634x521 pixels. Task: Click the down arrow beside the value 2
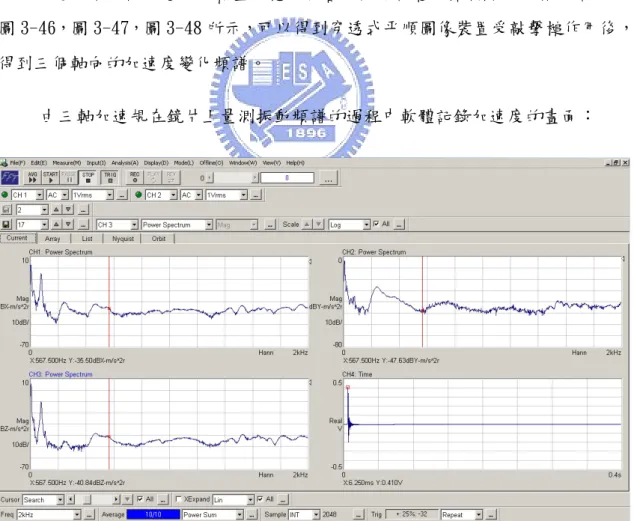(69, 209)
